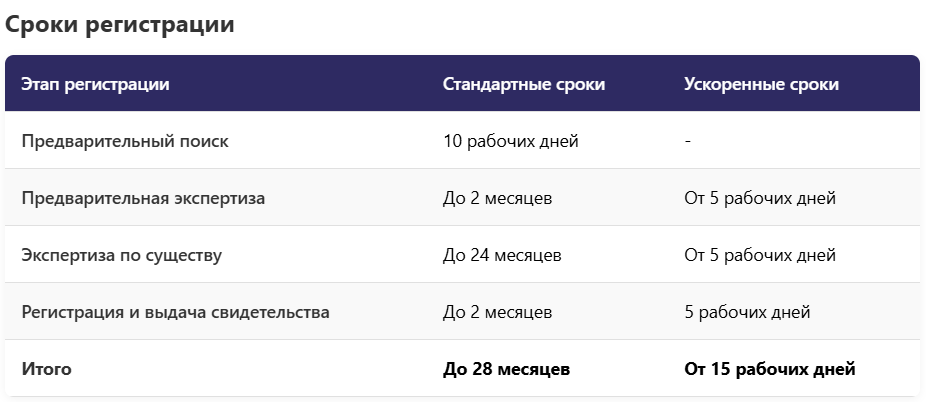Click the dash cell in the Предварительный поиск row

click(x=688, y=141)
